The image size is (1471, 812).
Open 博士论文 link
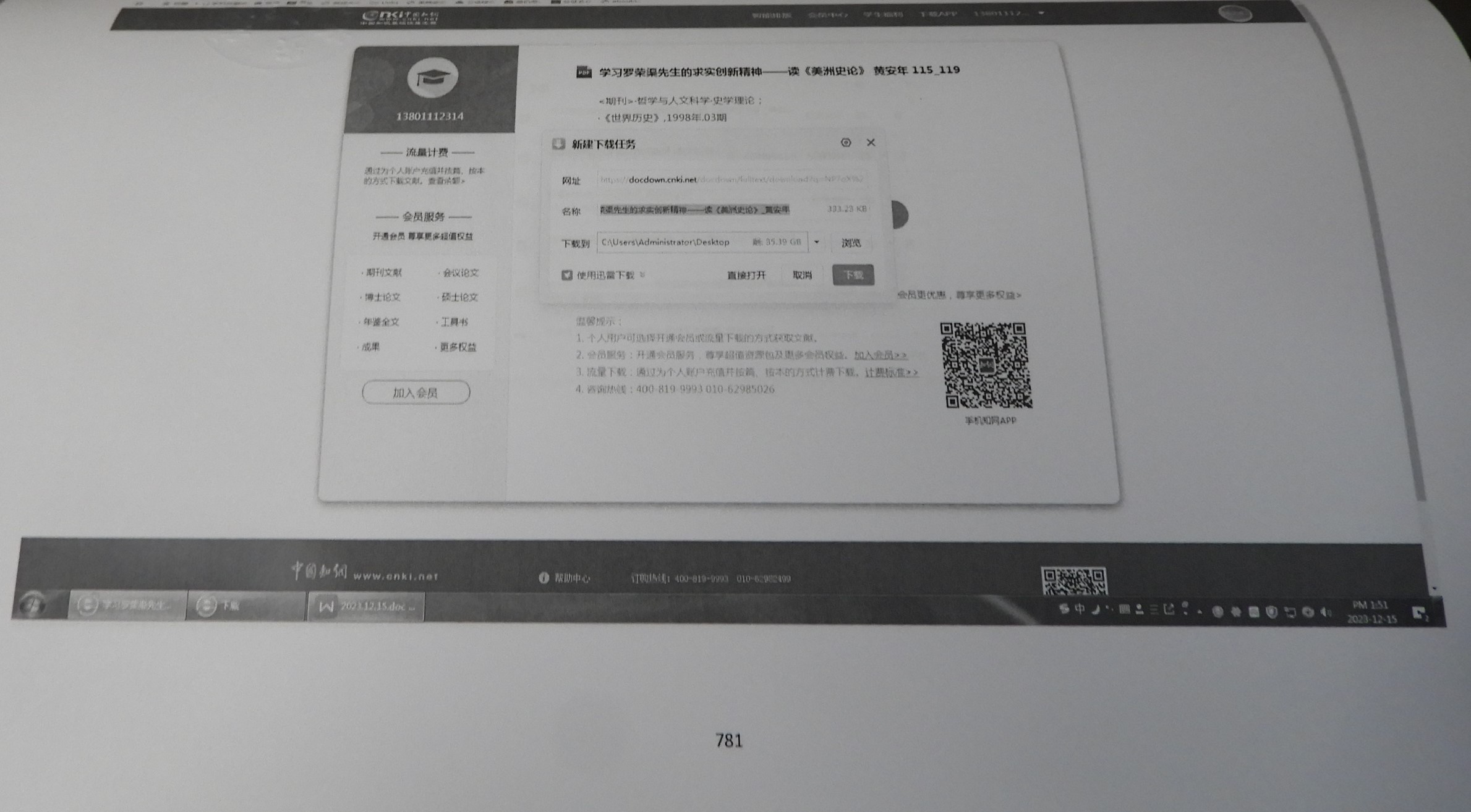pyautogui.click(x=382, y=297)
